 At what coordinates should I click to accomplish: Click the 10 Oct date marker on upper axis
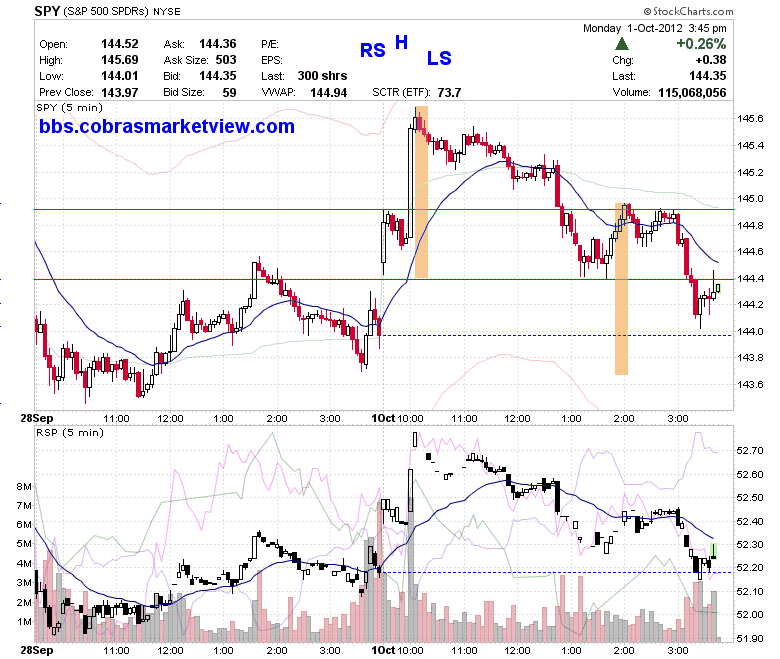(383, 418)
